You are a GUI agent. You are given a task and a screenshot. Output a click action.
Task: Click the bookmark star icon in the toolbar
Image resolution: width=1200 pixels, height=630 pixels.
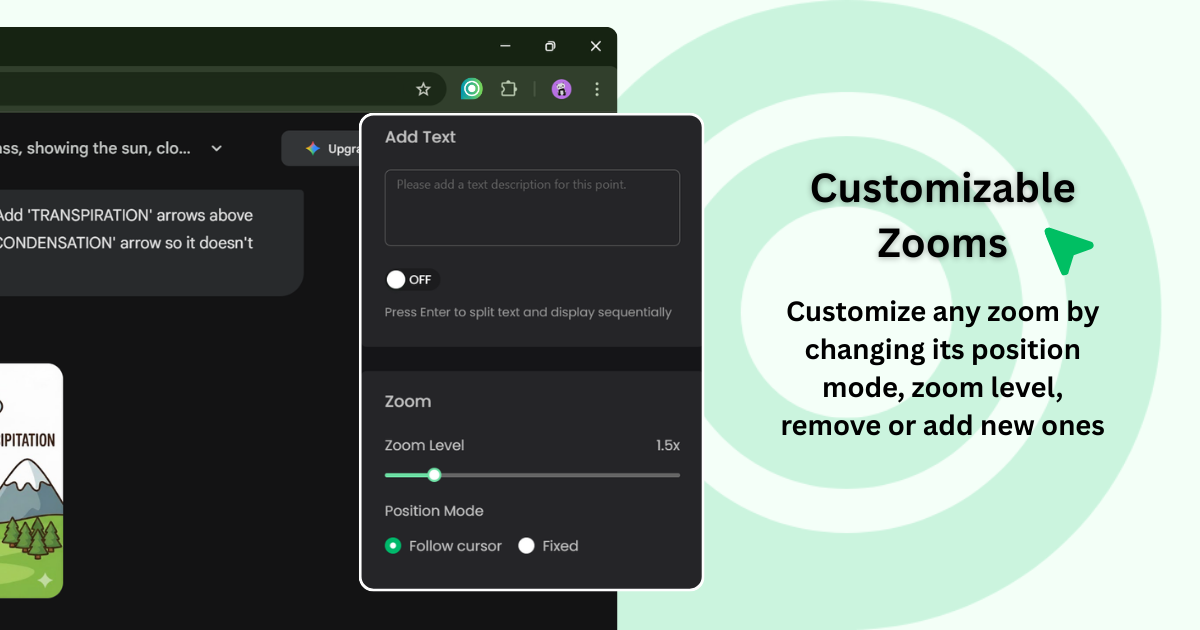(x=422, y=88)
